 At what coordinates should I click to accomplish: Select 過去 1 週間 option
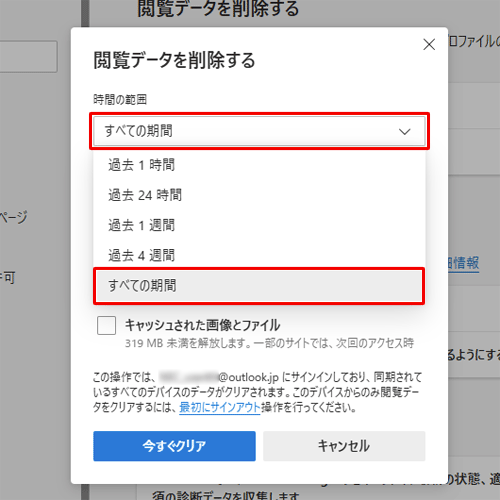[259, 225]
